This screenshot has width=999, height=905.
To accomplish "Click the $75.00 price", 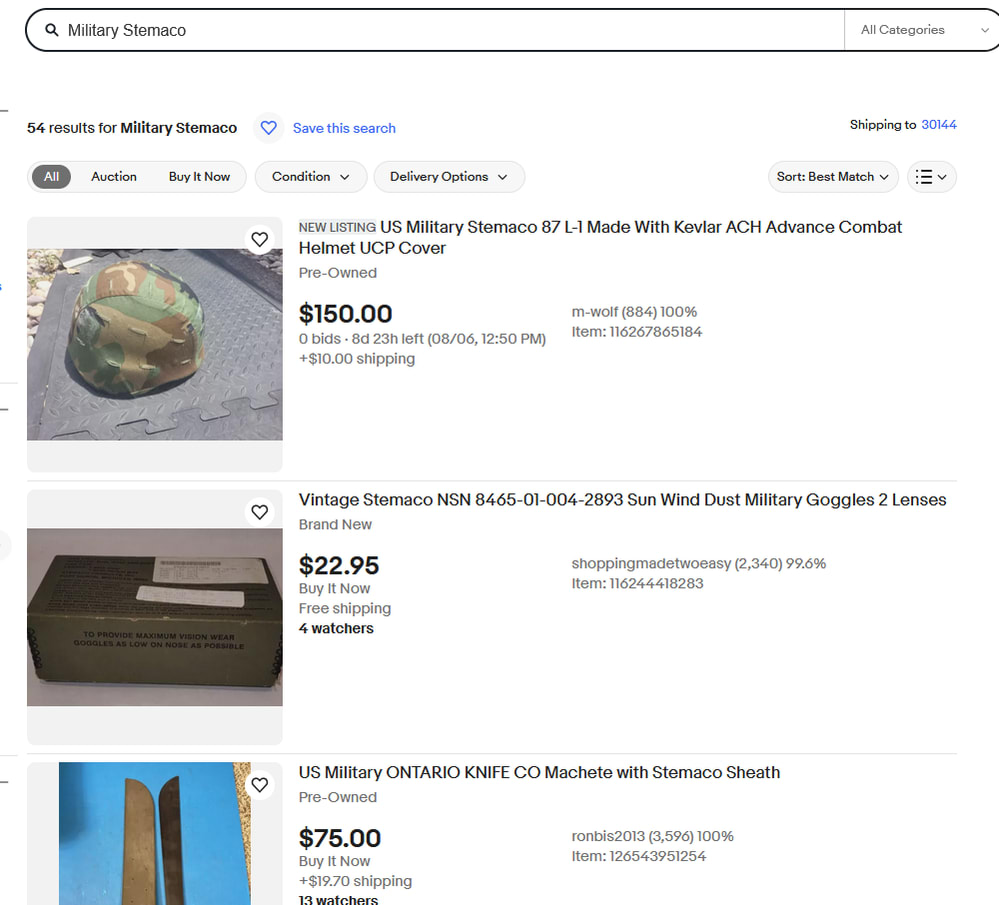I will pos(340,838).
